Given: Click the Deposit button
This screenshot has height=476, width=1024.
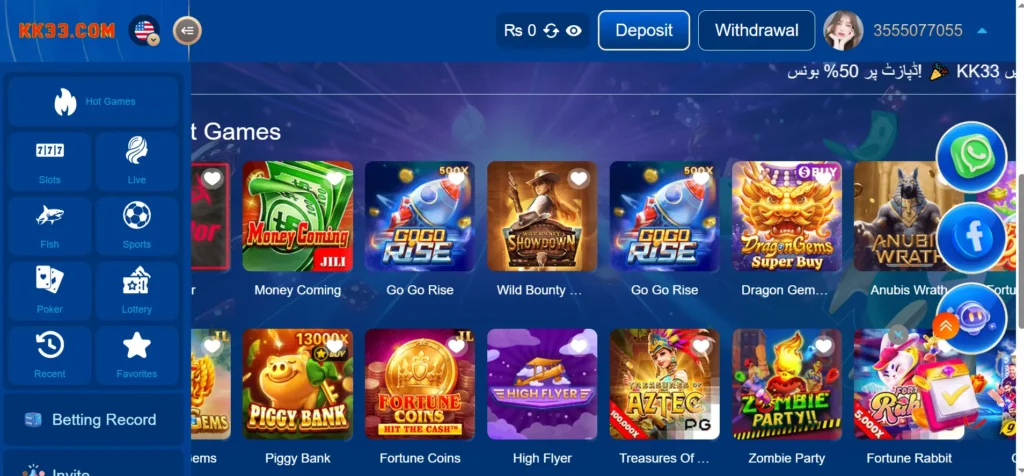Looking at the screenshot, I should (x=644, y=31).
